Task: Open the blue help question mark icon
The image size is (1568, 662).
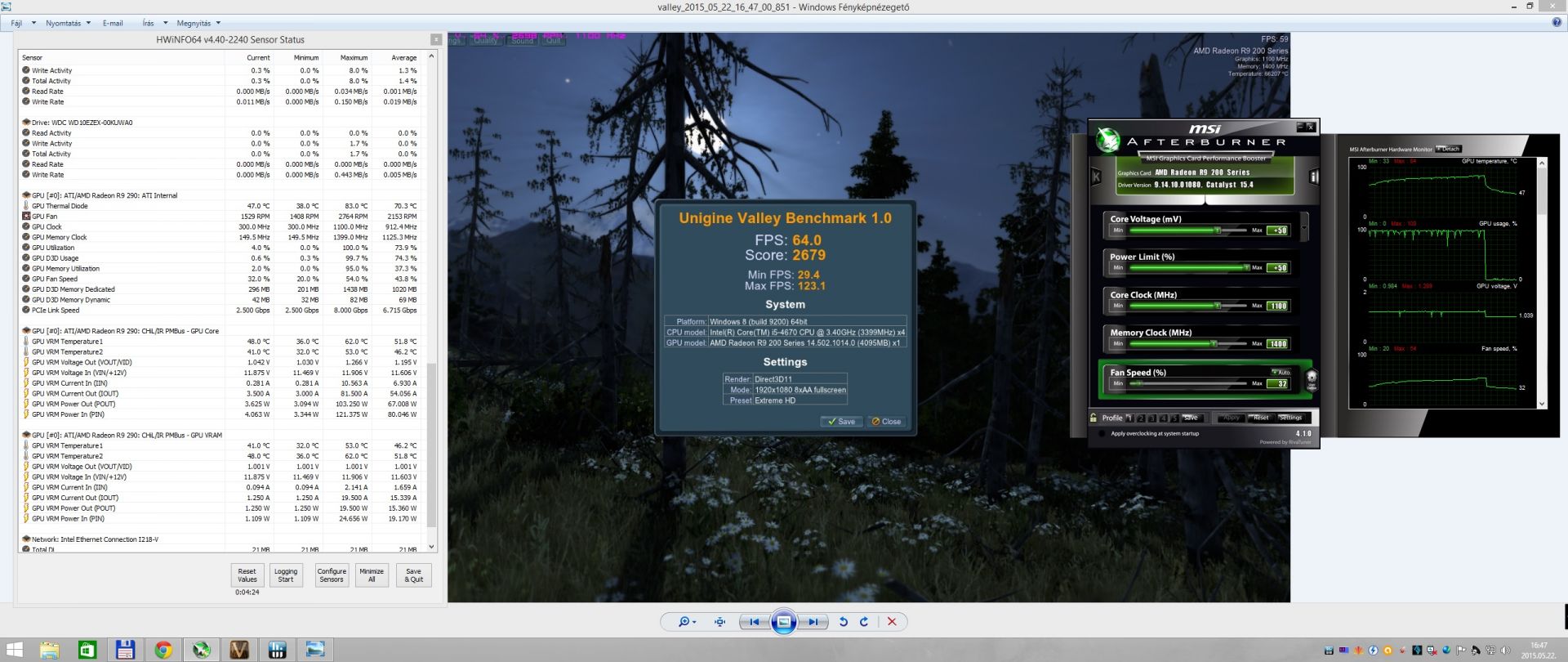Action: [x=1557, y=23]
